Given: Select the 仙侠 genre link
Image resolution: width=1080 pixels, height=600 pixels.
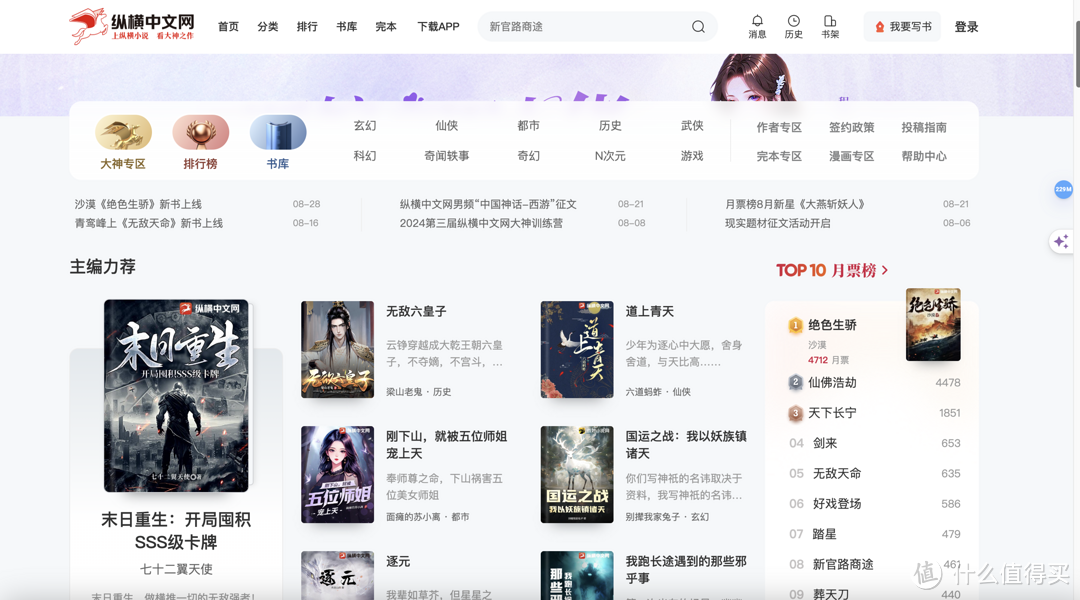Looking at the screenshot, I should [446, 125].
